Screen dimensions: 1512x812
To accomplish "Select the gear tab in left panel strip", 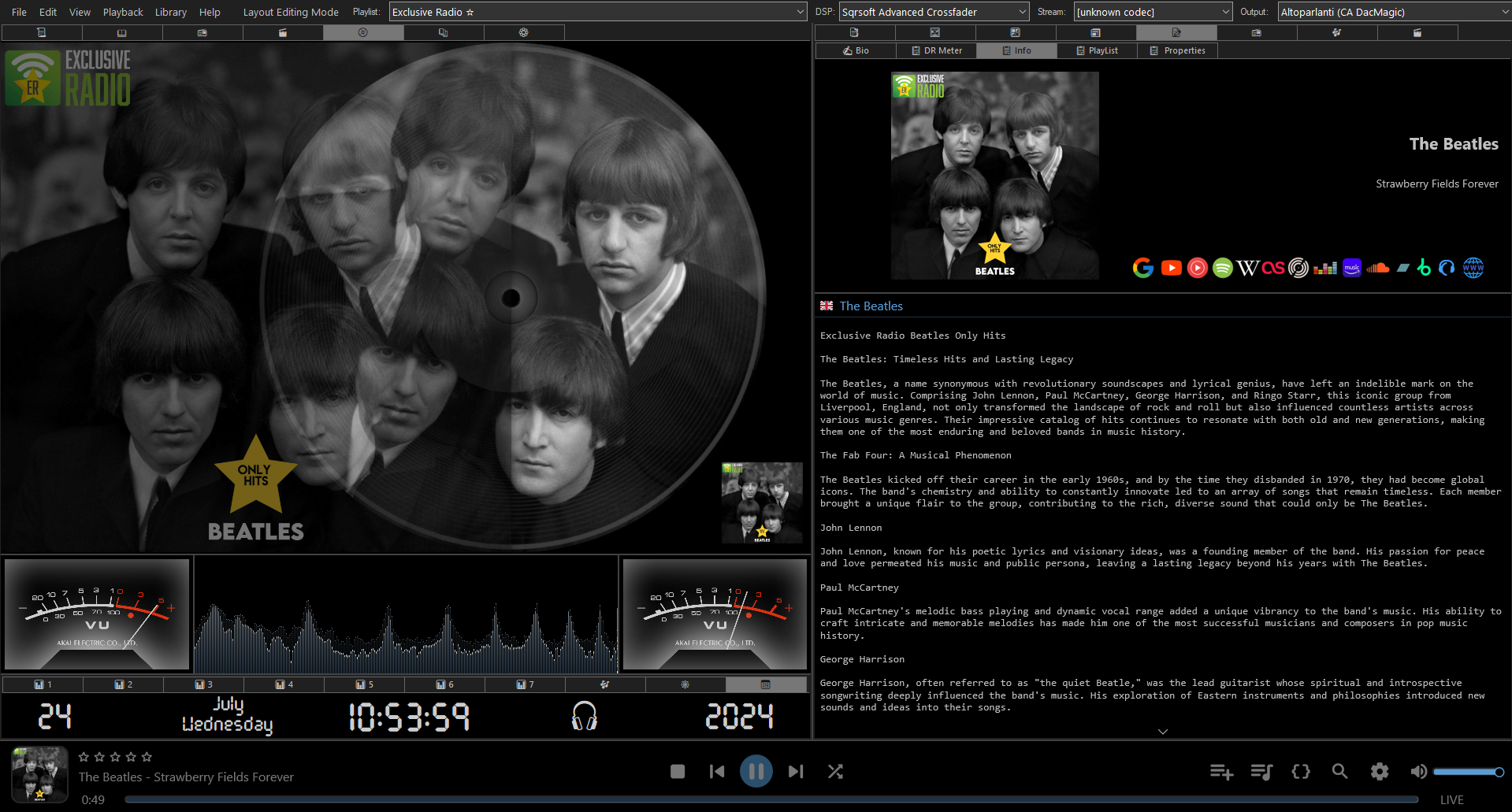I will 523,32.
